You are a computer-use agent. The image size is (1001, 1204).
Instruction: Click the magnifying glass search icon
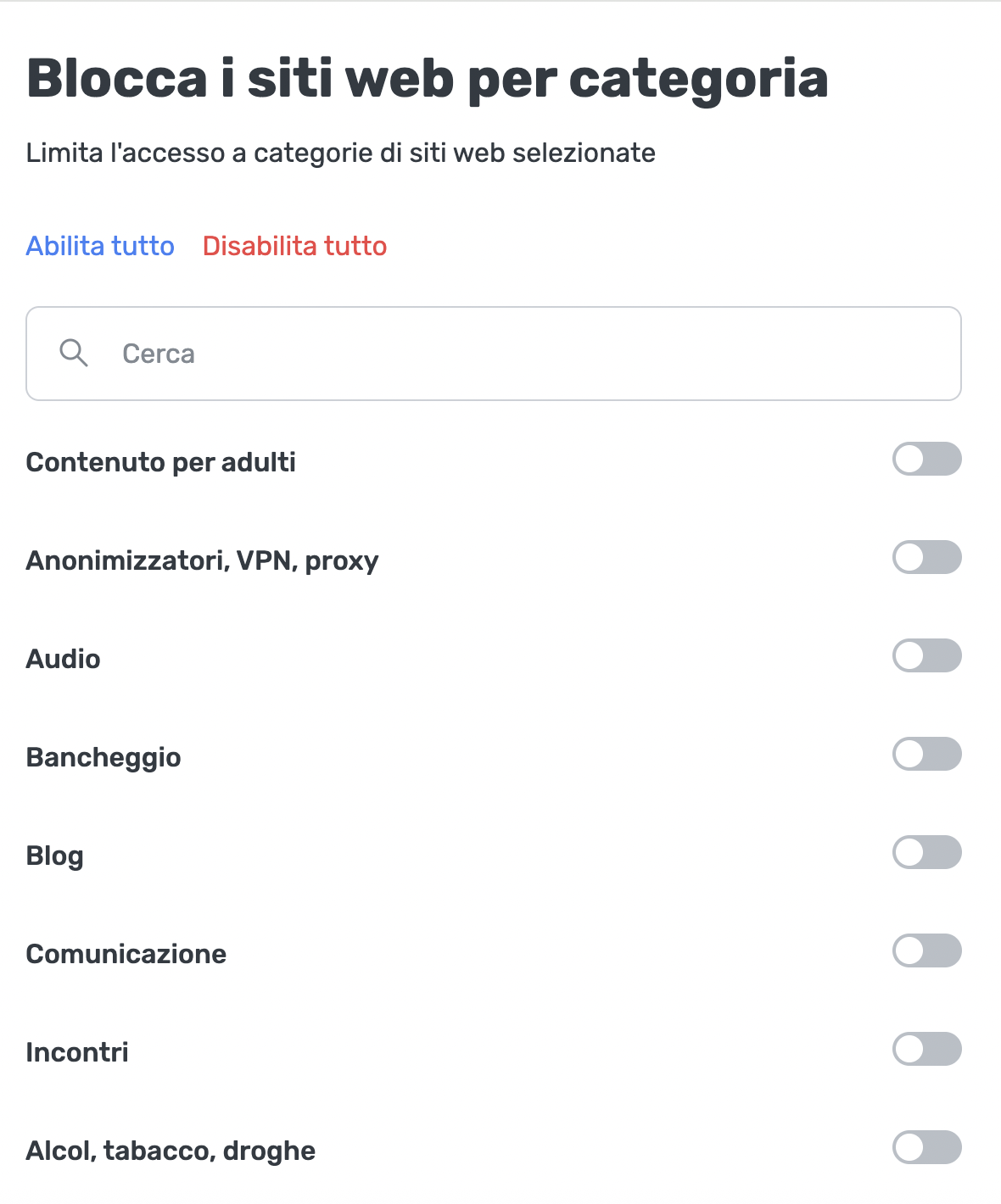pyautogui.click(x=74, y=353)
